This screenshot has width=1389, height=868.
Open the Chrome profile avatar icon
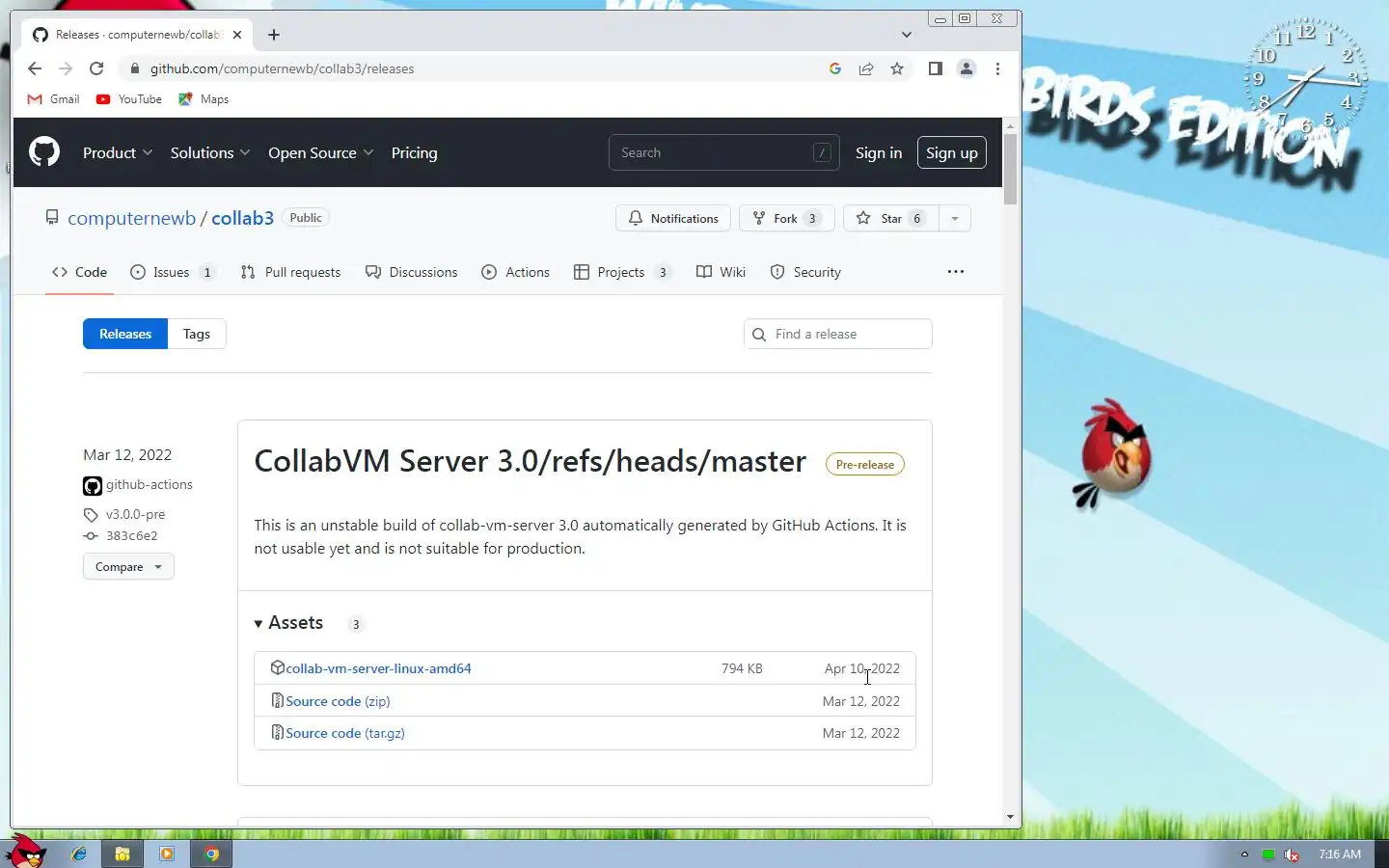pos(966,68)
